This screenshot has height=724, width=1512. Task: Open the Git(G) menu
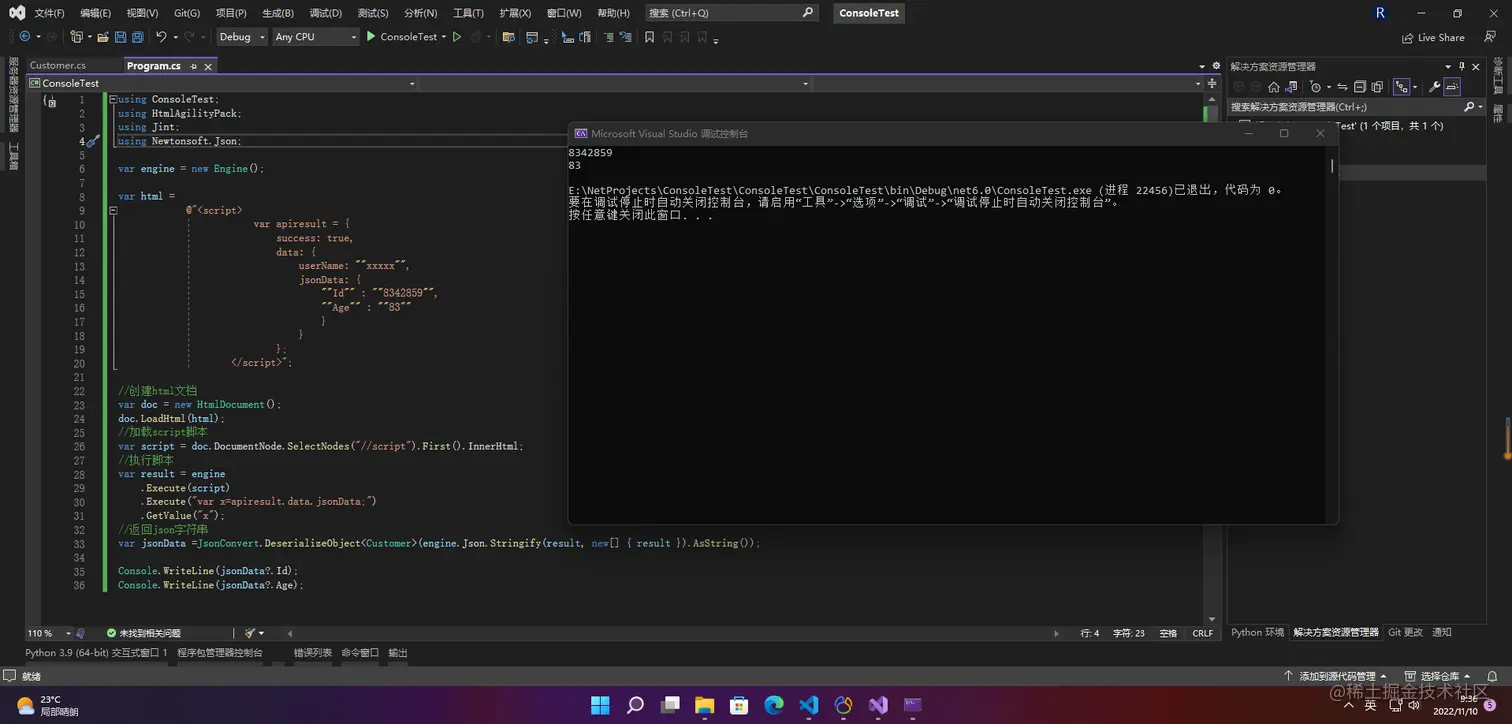click(187, 13)
